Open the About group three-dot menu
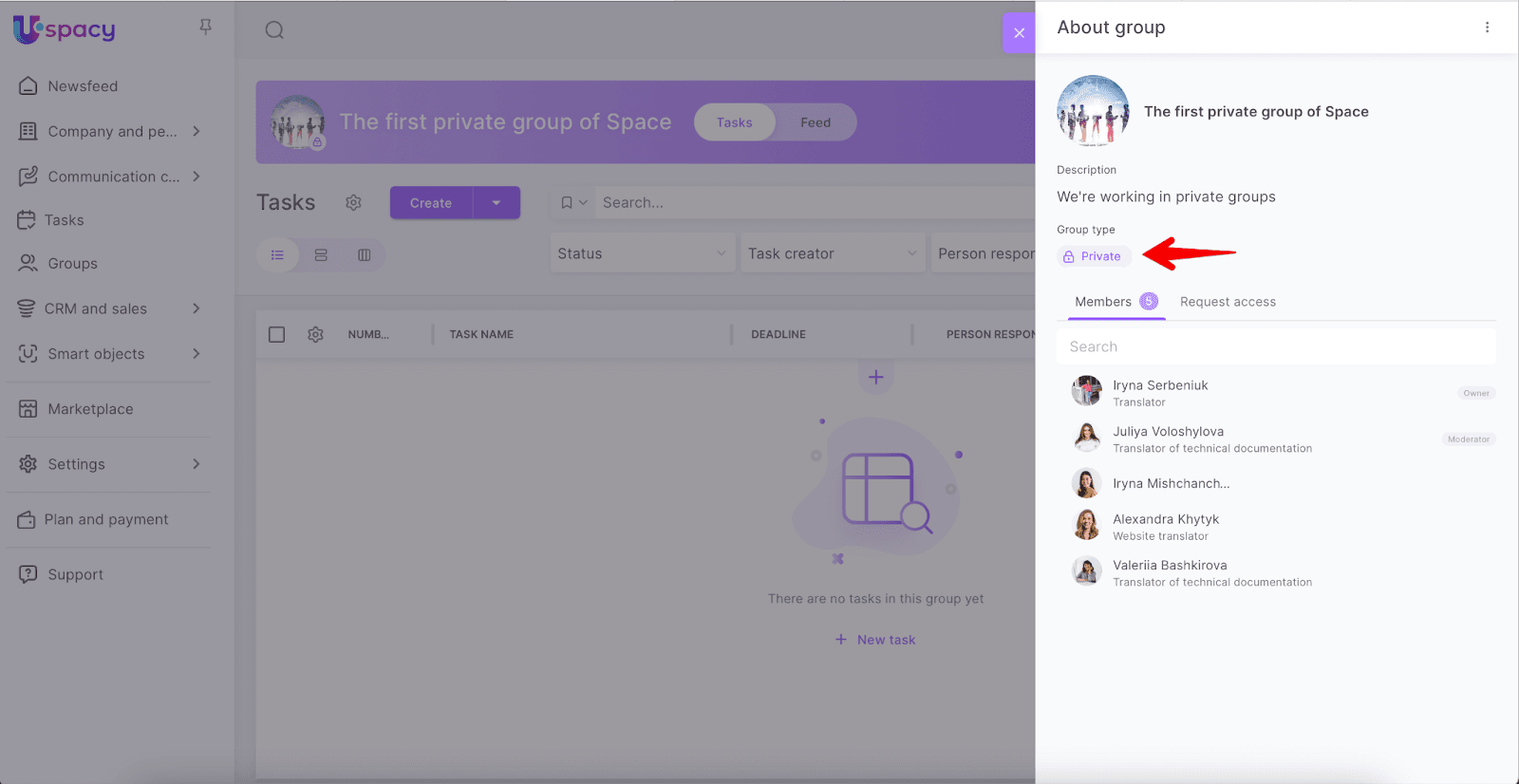 tap(1487, 28)
